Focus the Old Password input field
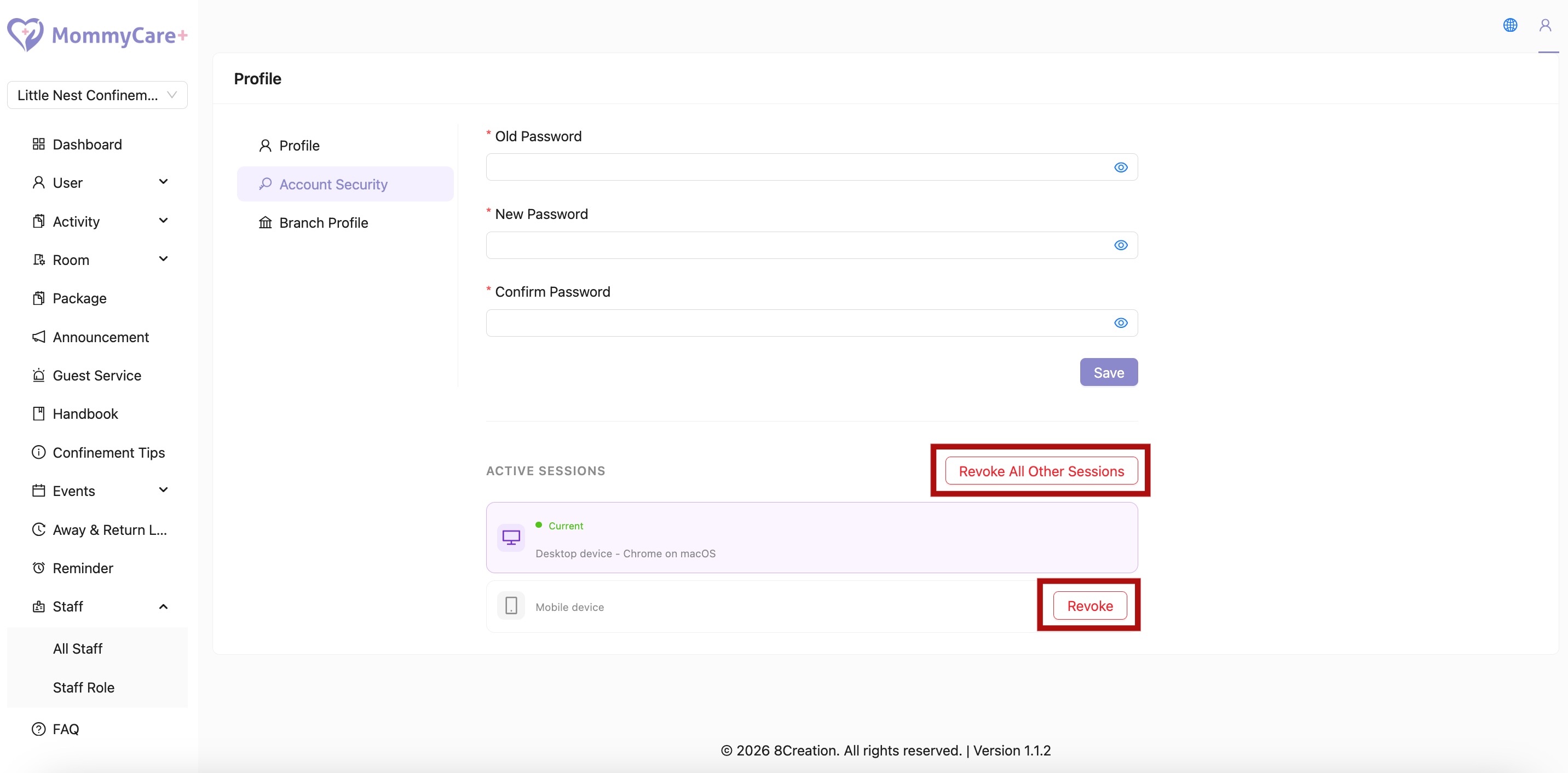1568x773 pixels. coord(797,168)
